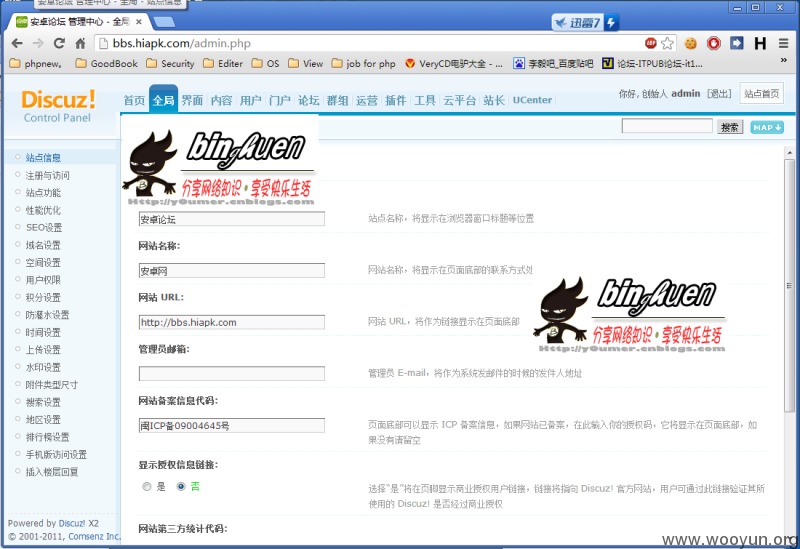Open the View bookmark folder
Image resolution: width=800 pixels, height=549 pixels.
click(x=306, y=64)
